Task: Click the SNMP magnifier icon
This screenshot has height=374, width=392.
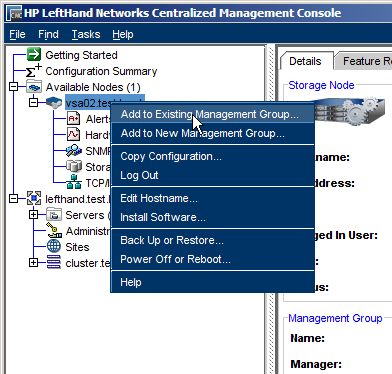Action: (74, 151)
